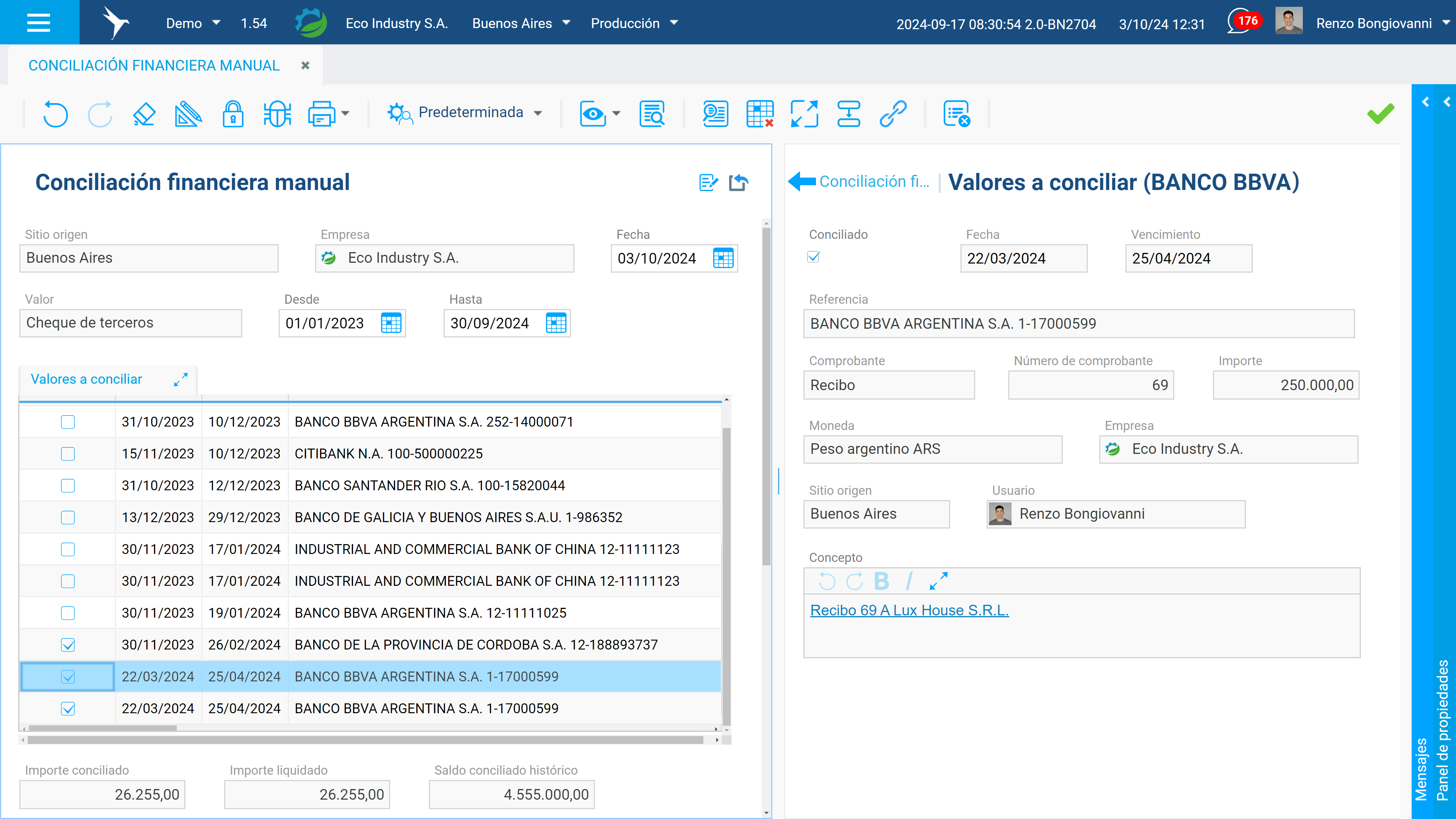This screenshot has width=1456, height=819.
Task: Click the grid vertical scrollbar
Action: [x=726, y=576]
